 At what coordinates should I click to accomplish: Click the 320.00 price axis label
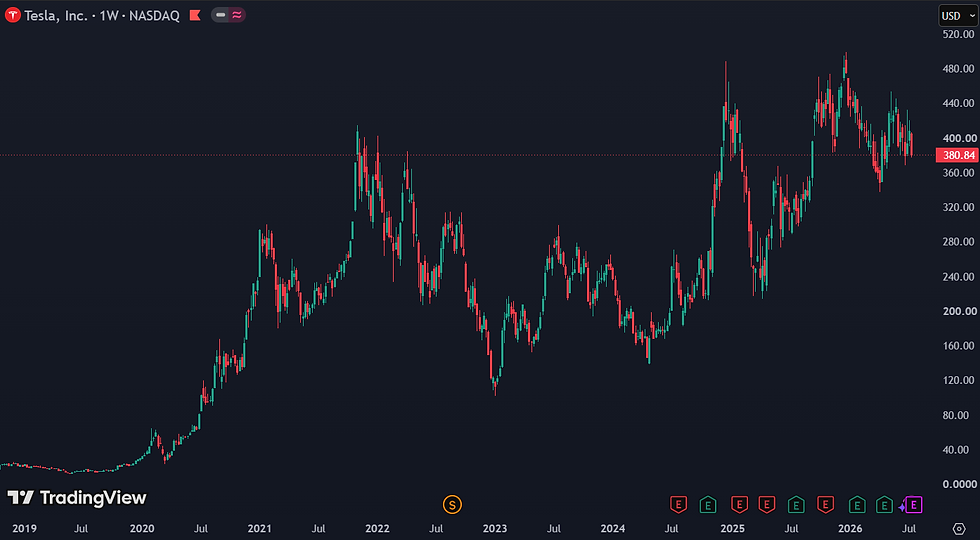coord(959,207)
